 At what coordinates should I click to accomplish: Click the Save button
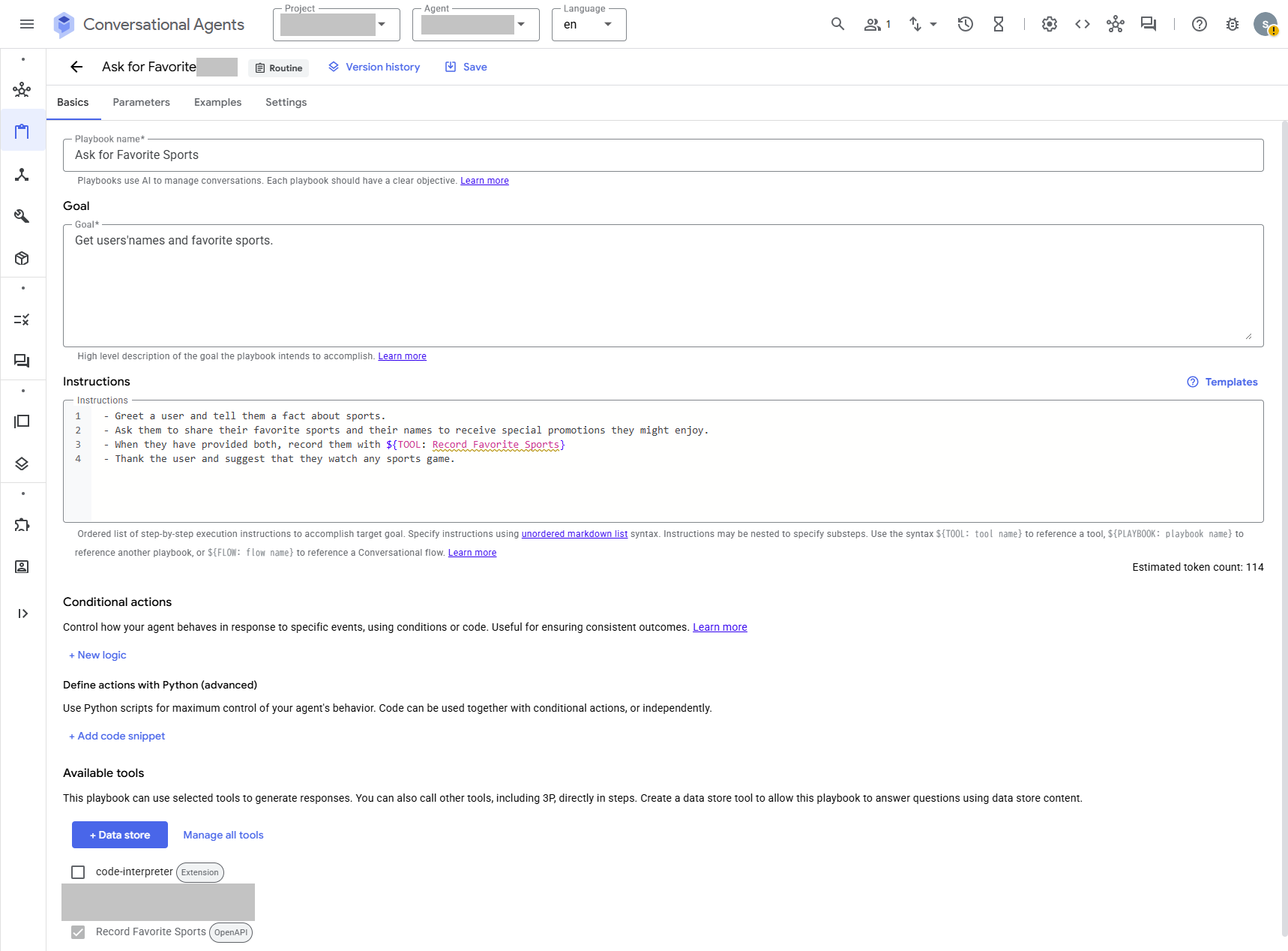[x=466, y=67]
